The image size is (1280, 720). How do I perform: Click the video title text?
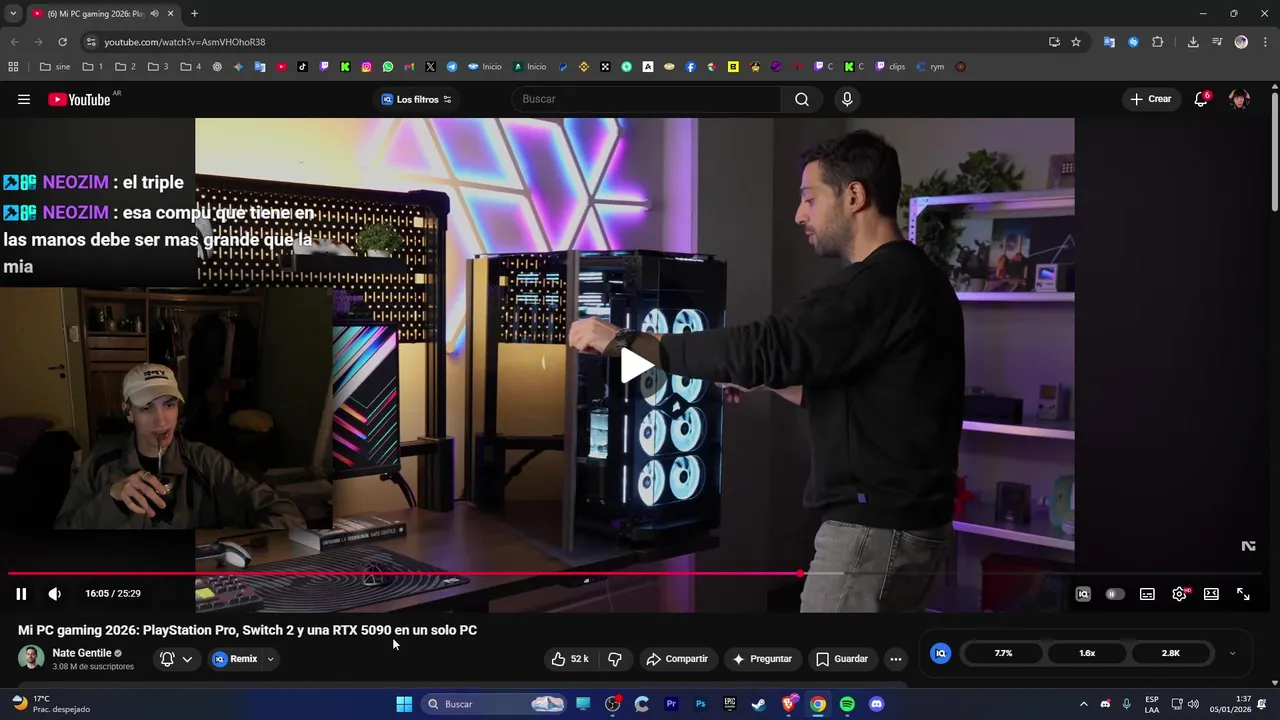pos(247,630)
